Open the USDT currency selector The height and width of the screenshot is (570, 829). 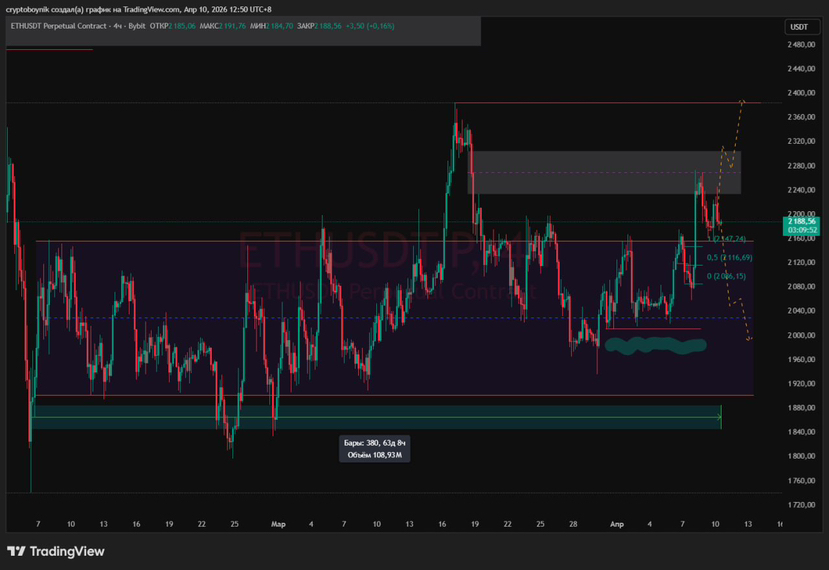point(799,27)
